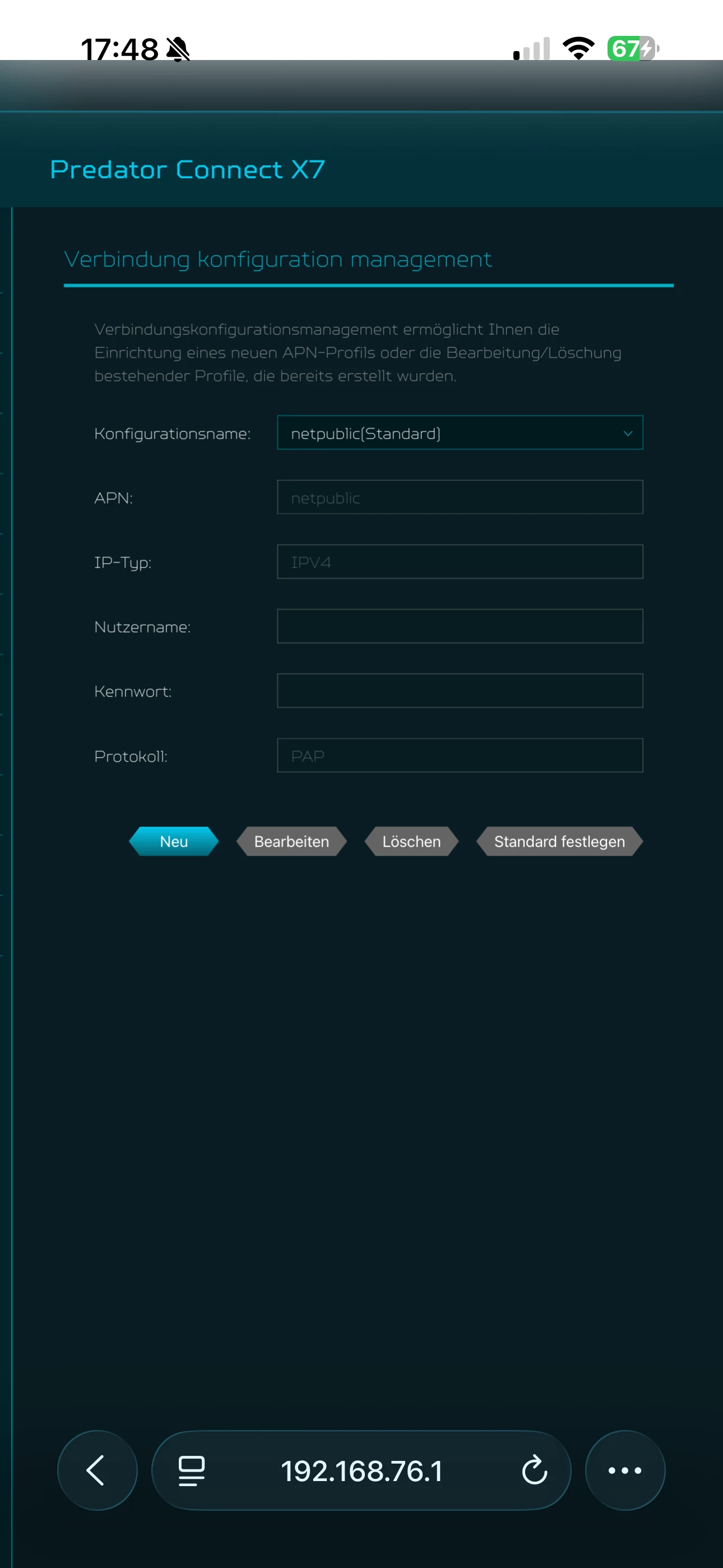Tap the 192.168.76.1 address bar
Image resolution: width=723 pixels, height=1568 pixels.
(361, 1470)
